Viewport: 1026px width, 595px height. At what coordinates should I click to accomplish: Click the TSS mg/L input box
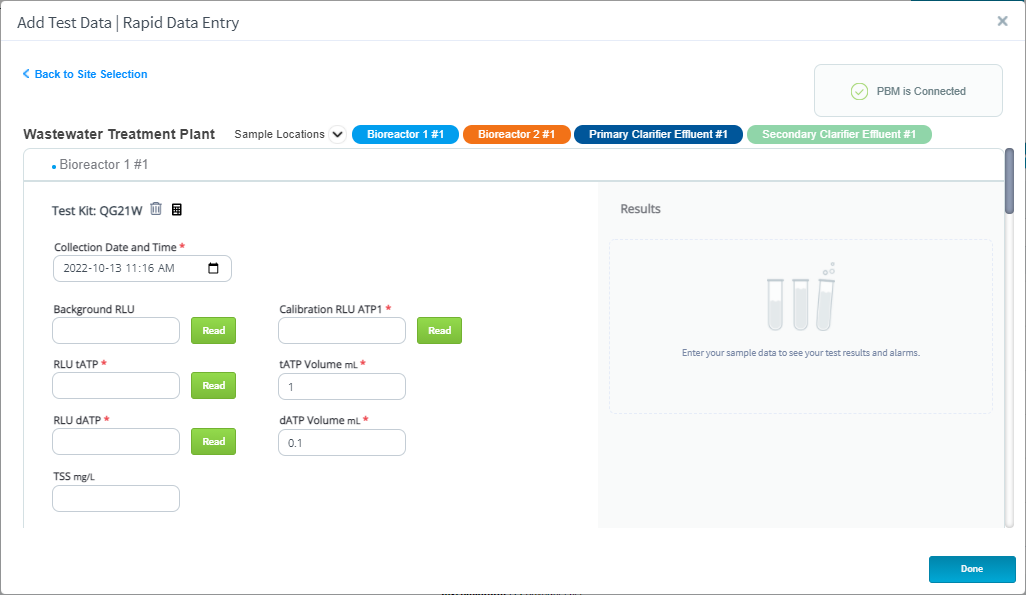click(x=116, y=499)
